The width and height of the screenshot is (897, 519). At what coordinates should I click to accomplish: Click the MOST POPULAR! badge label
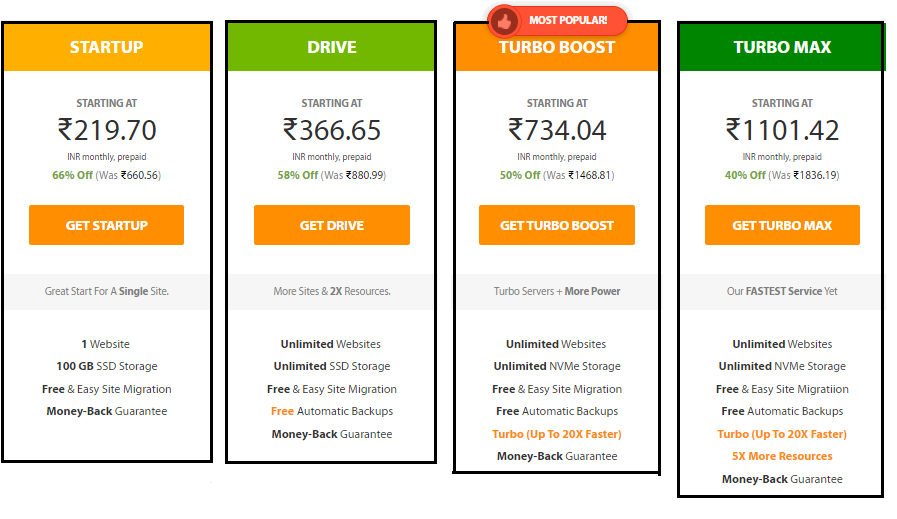[x=568, y=21]
